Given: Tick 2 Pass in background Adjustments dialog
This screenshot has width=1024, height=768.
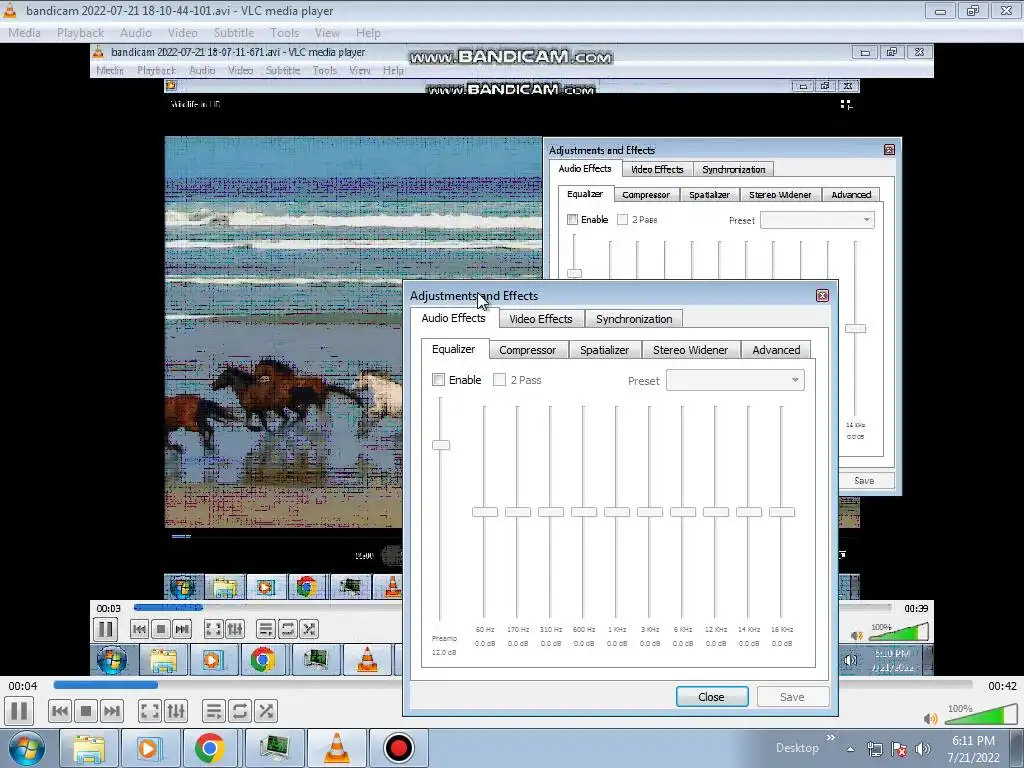Looking at the screenshot, I should (622, 219).
